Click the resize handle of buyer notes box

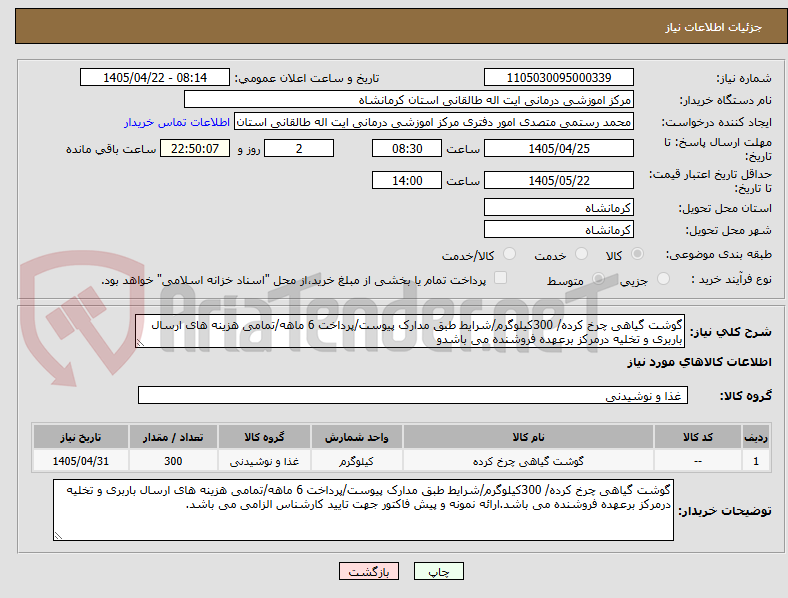pos(58,536)
